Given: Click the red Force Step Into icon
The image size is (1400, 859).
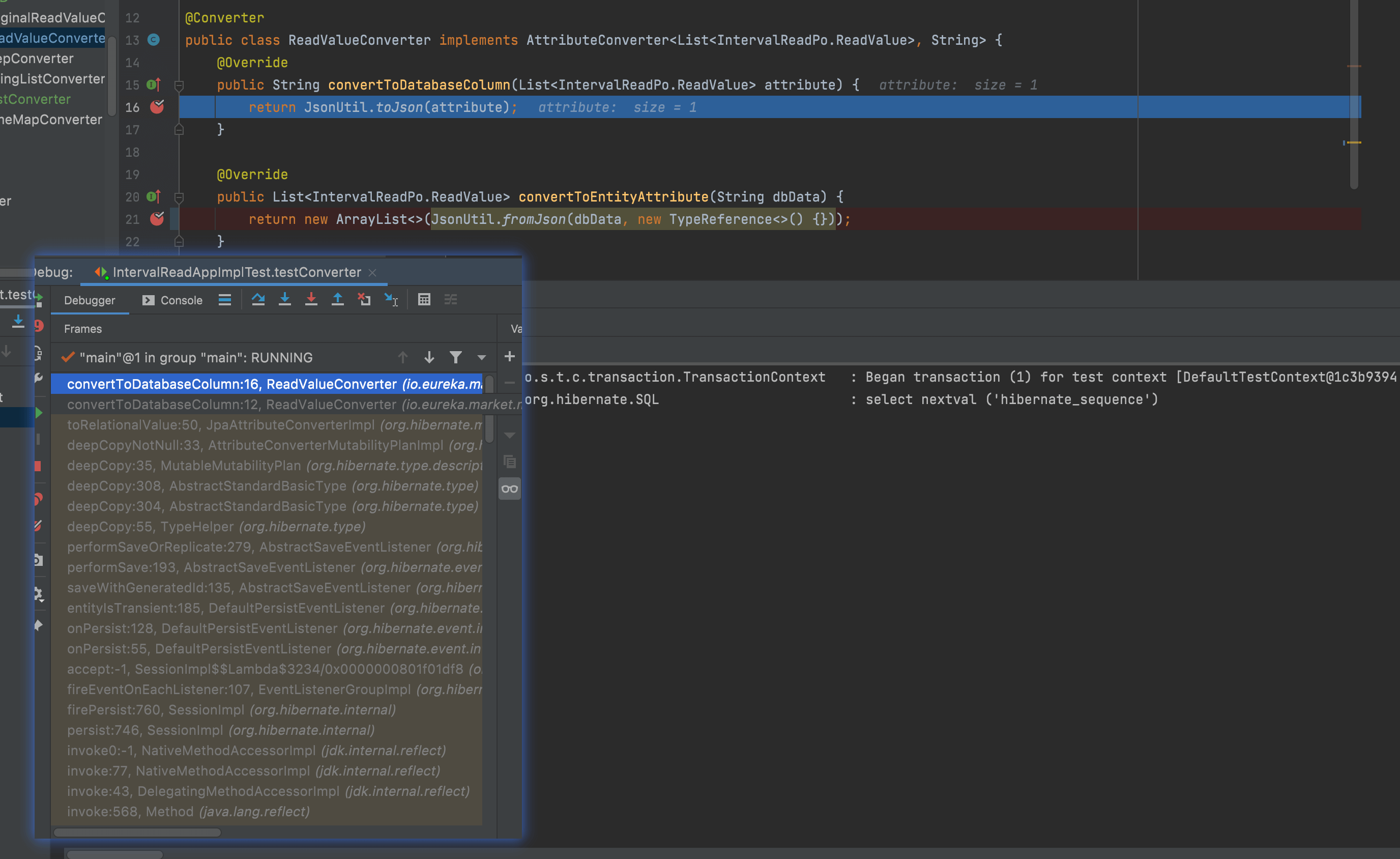Looking at the screenshot, I should click(x=311, y=300).
